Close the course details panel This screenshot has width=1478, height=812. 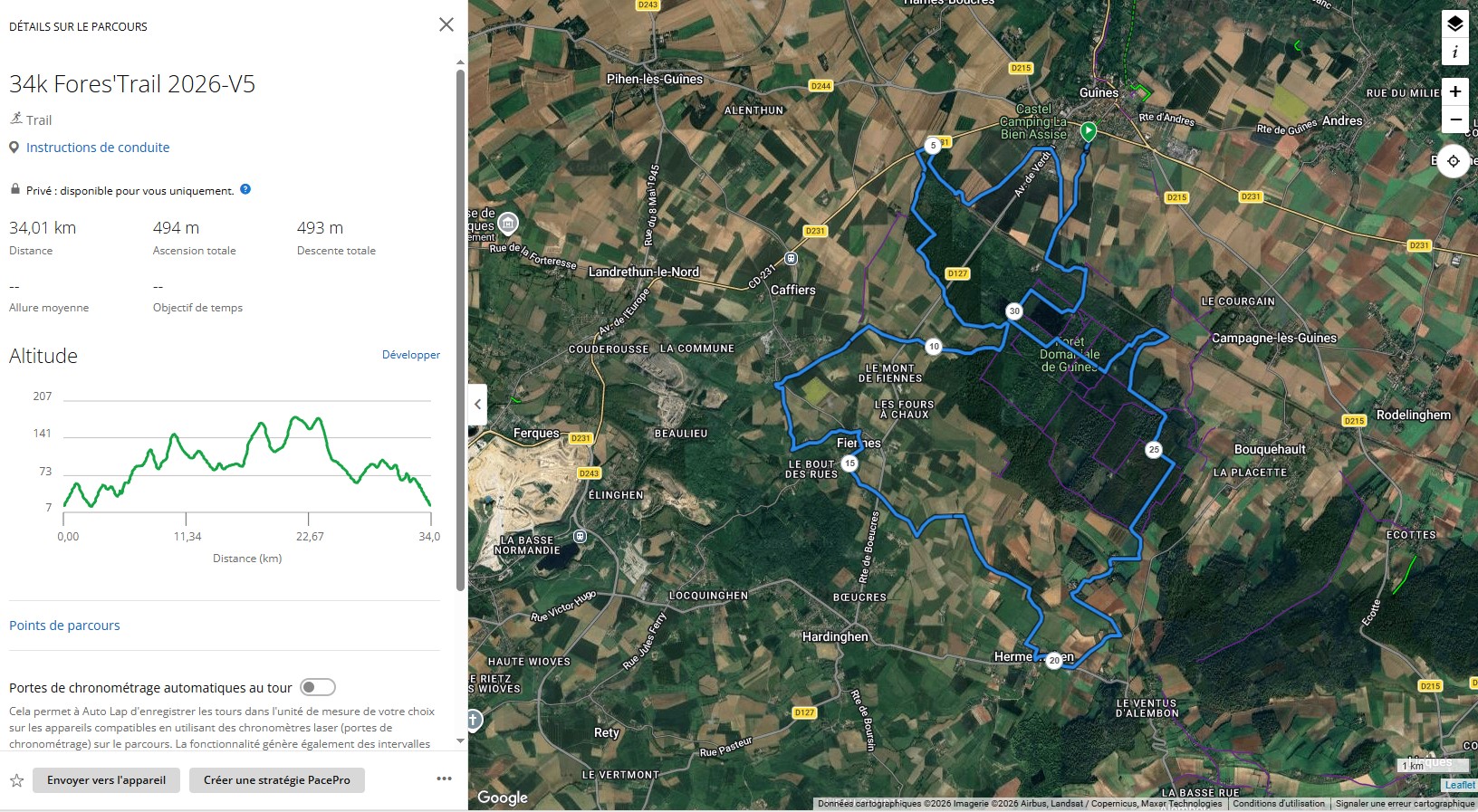click(446, 25)
